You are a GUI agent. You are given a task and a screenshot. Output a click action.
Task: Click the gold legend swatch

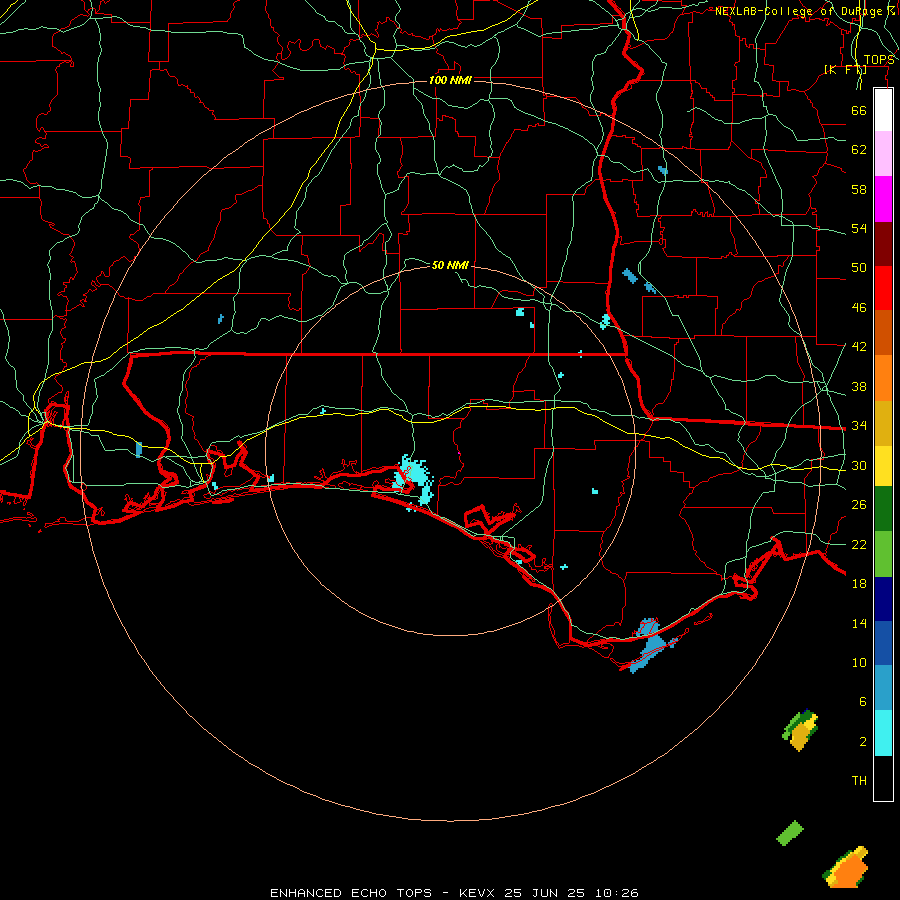point(883,423)
